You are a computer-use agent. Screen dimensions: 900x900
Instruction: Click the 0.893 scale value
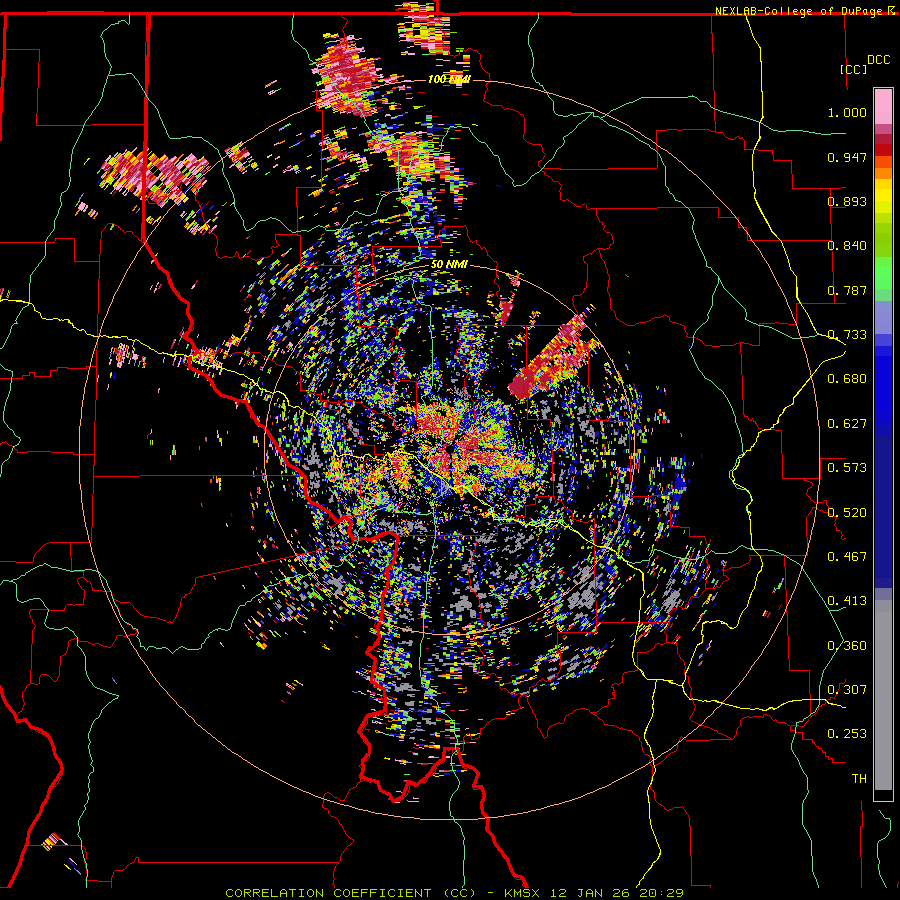pos(847,201)
